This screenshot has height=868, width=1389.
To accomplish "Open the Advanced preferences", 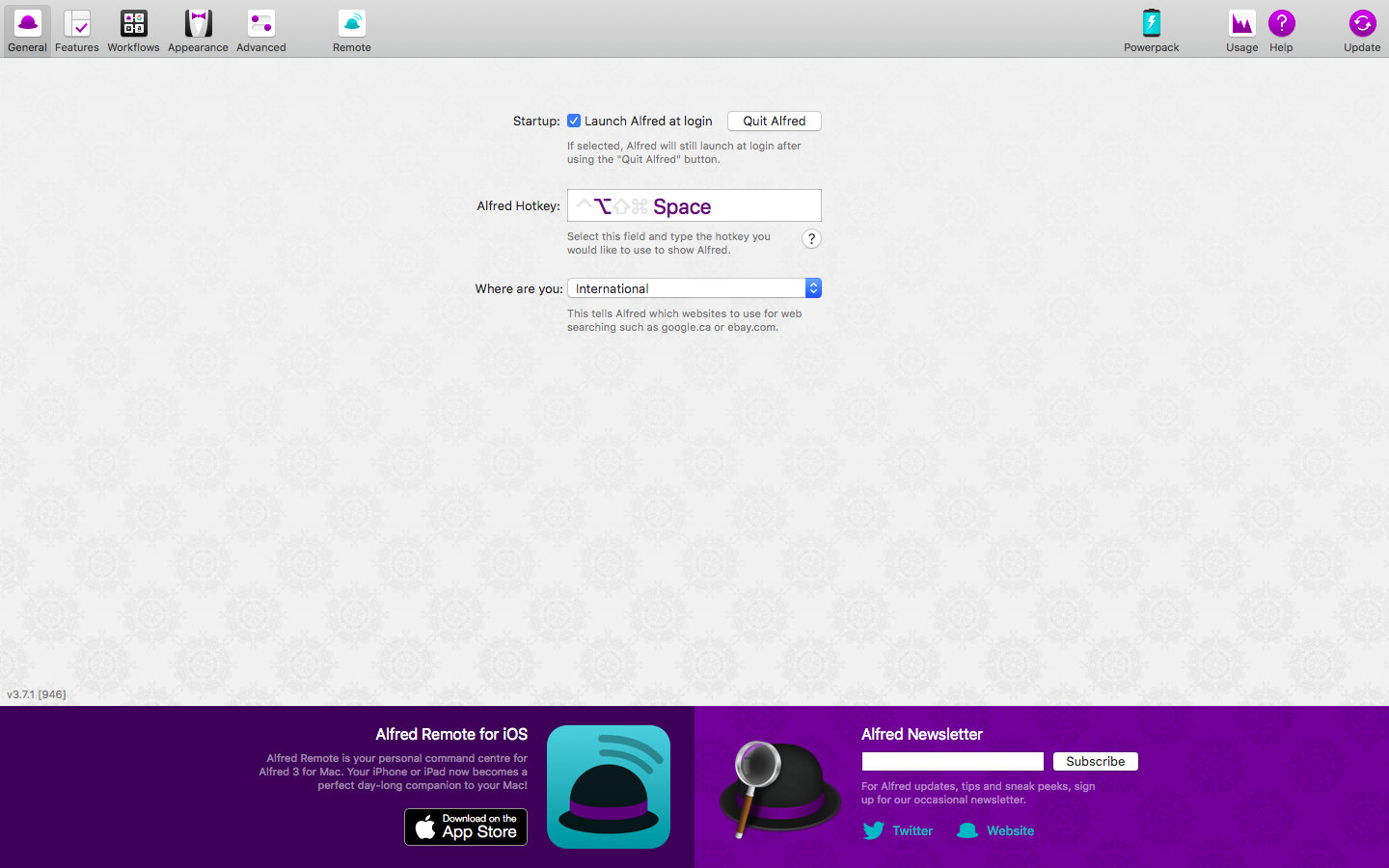I will 260,30.
